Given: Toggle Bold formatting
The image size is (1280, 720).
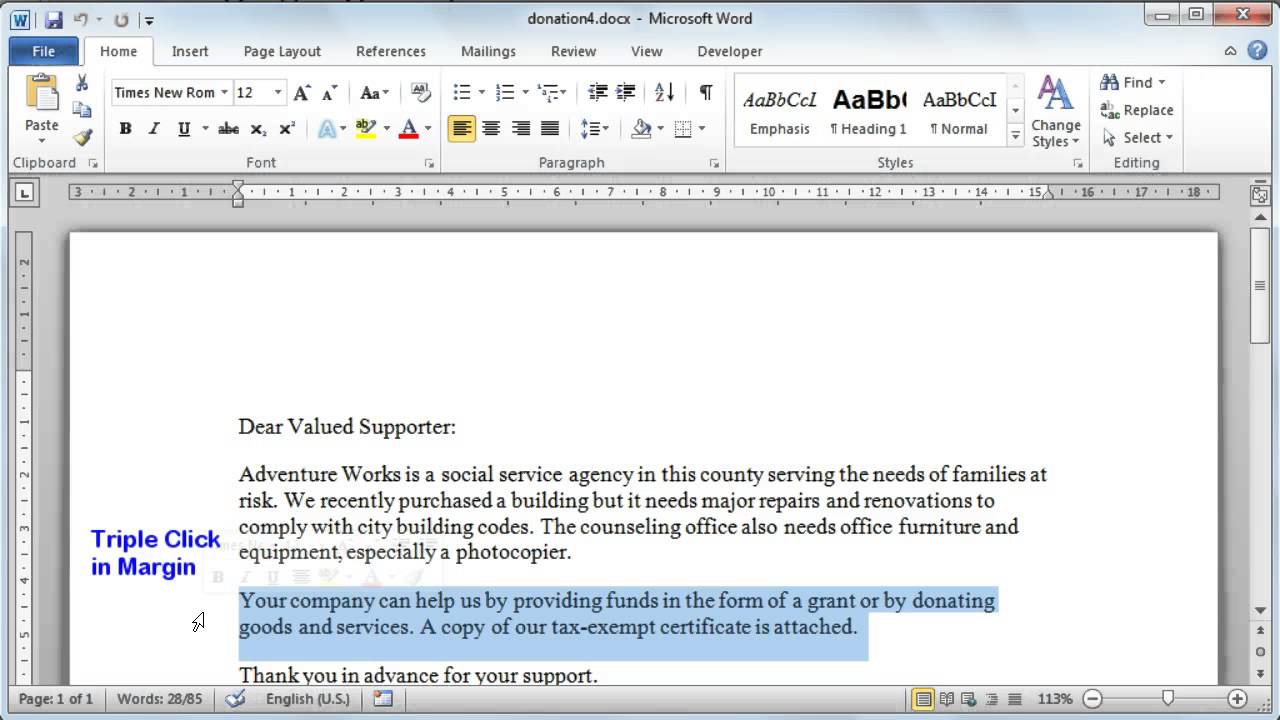Looking at the screenshot, I should pyautogui.click(x=125, y=128).
